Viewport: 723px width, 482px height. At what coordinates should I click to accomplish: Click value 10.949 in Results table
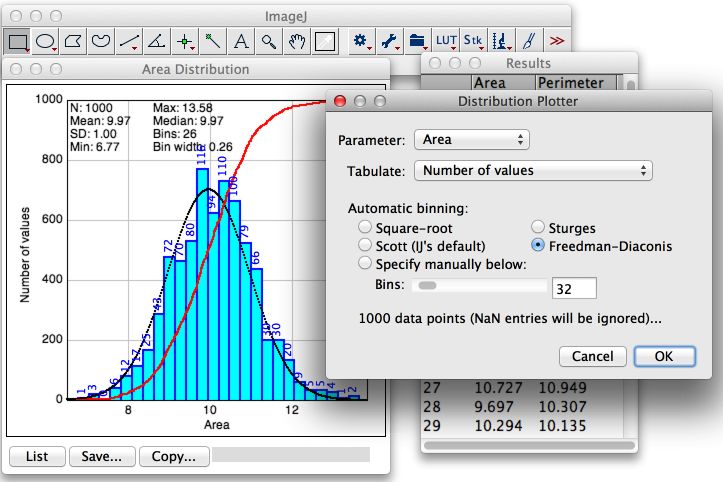(x=563, y=387)
